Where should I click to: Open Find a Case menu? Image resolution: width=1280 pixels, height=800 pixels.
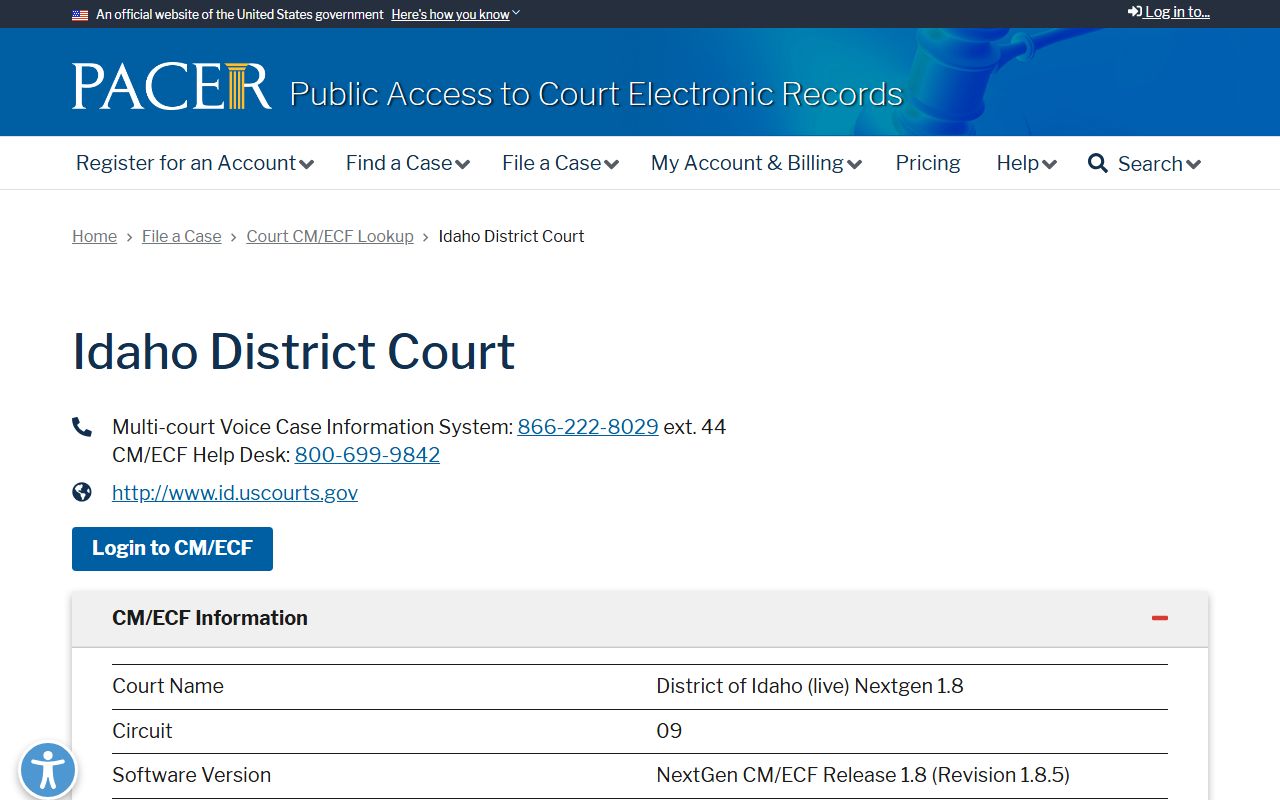408,163
